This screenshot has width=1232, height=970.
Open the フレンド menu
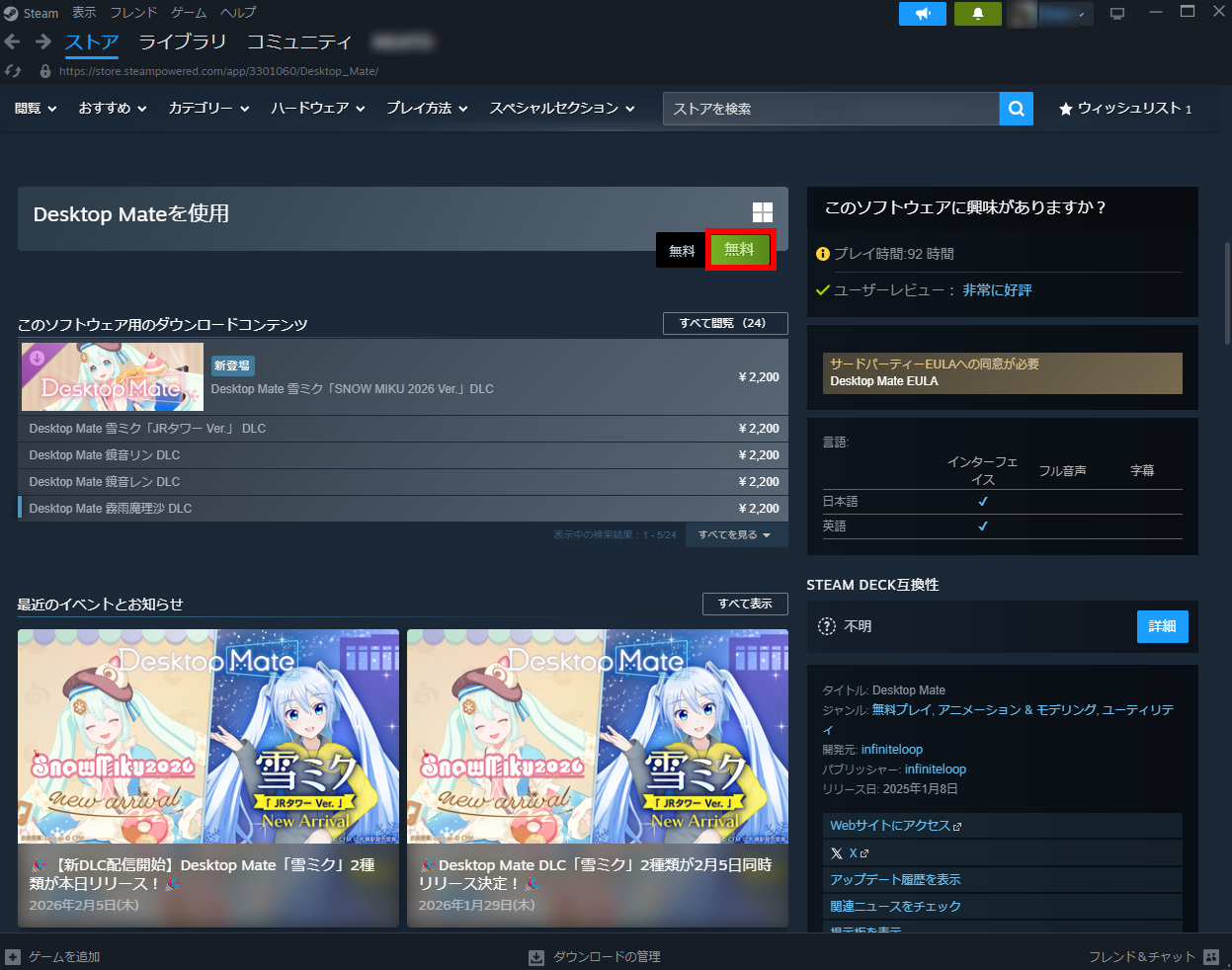coord(132,13)
